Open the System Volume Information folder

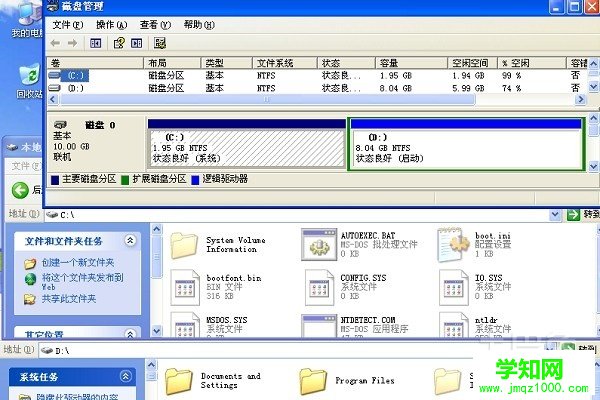pyautogui.click(x=184, y=245)
